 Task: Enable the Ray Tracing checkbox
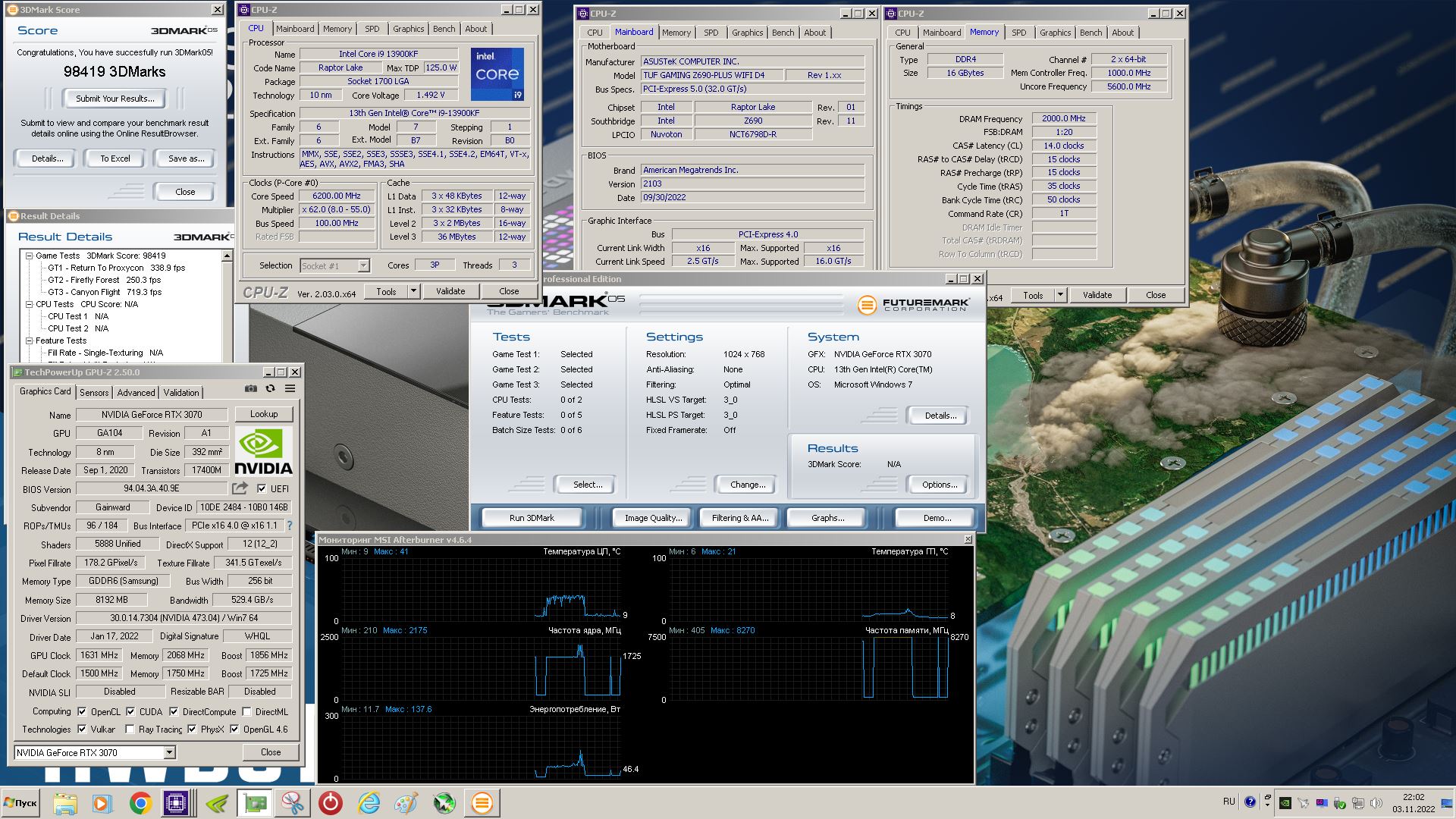coord(130,729)
